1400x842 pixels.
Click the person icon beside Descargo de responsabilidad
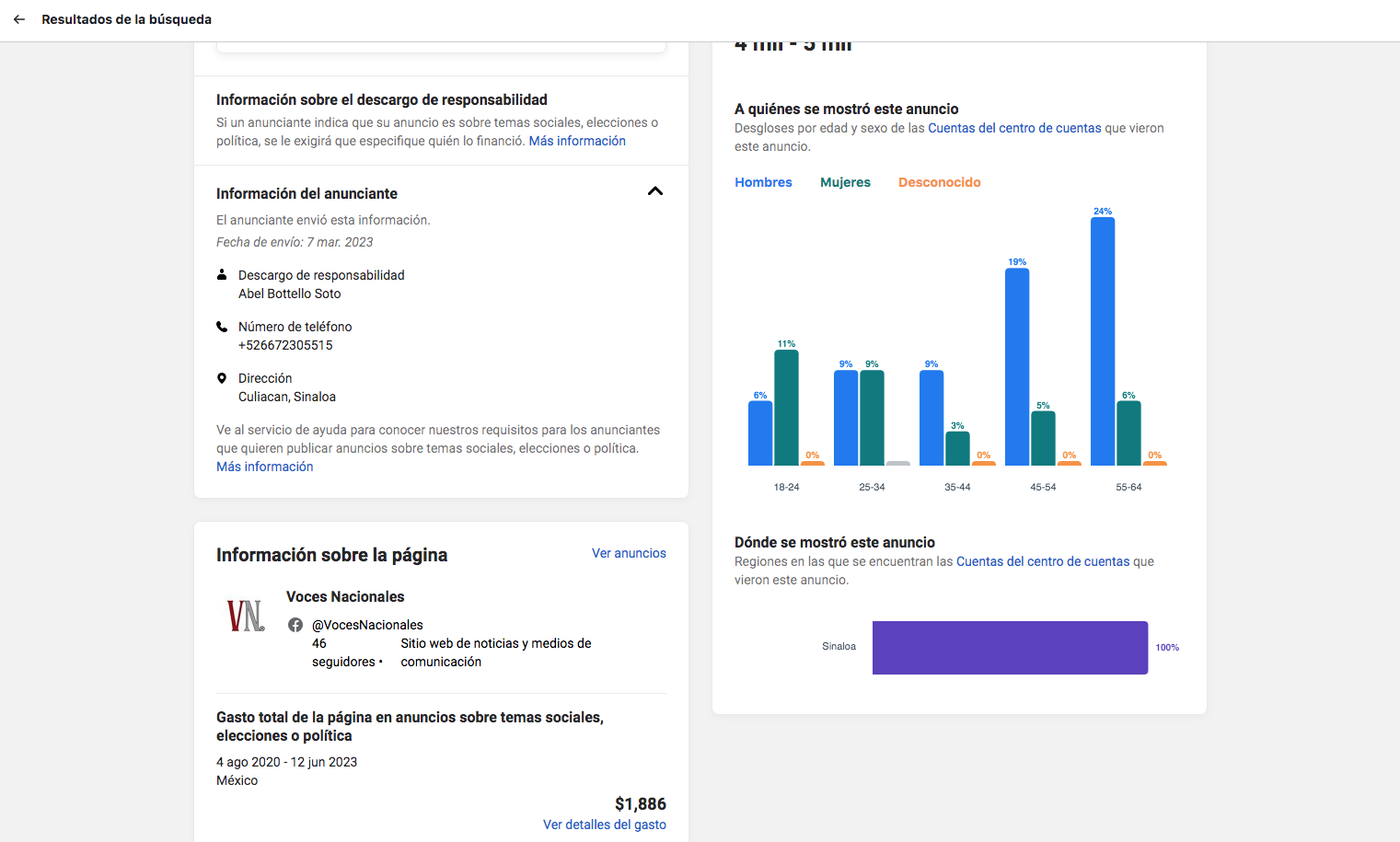[x=222, y=275]
